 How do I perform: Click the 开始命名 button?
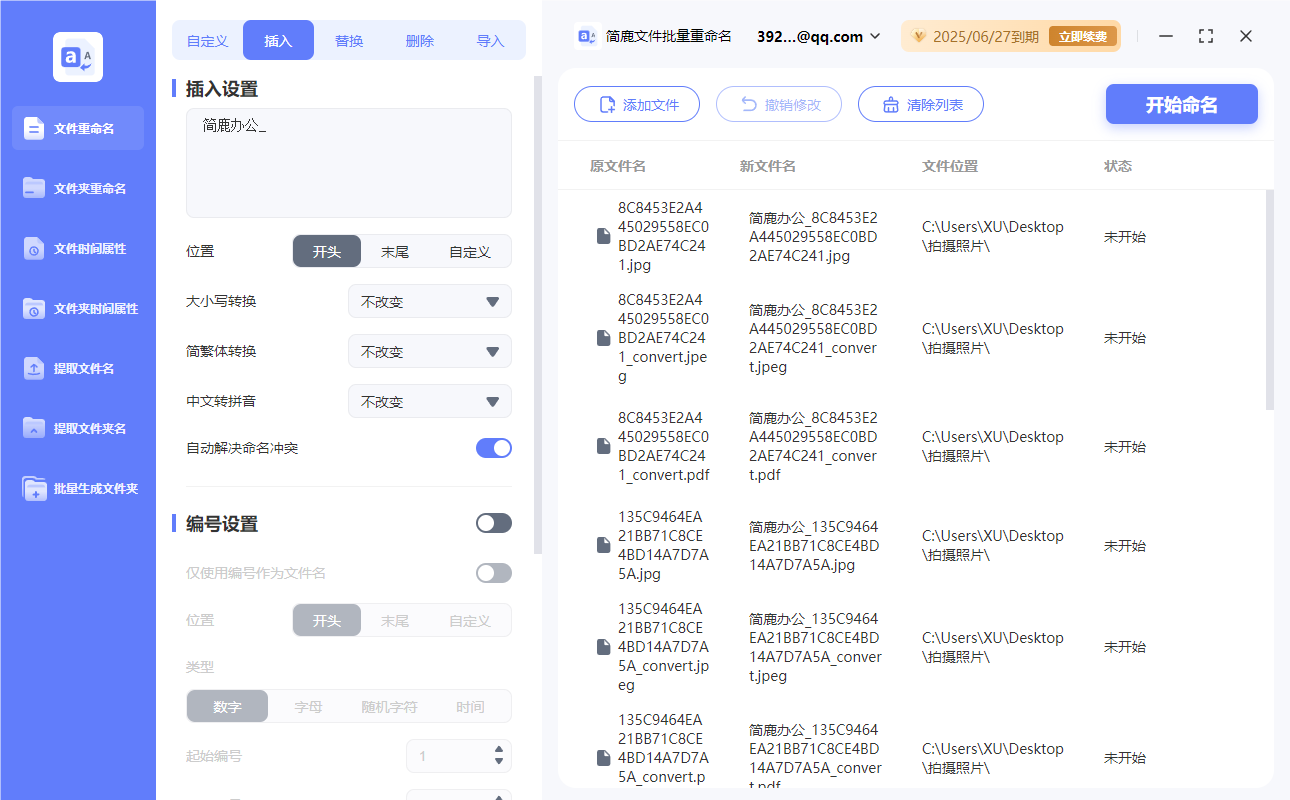point(1181,104)
